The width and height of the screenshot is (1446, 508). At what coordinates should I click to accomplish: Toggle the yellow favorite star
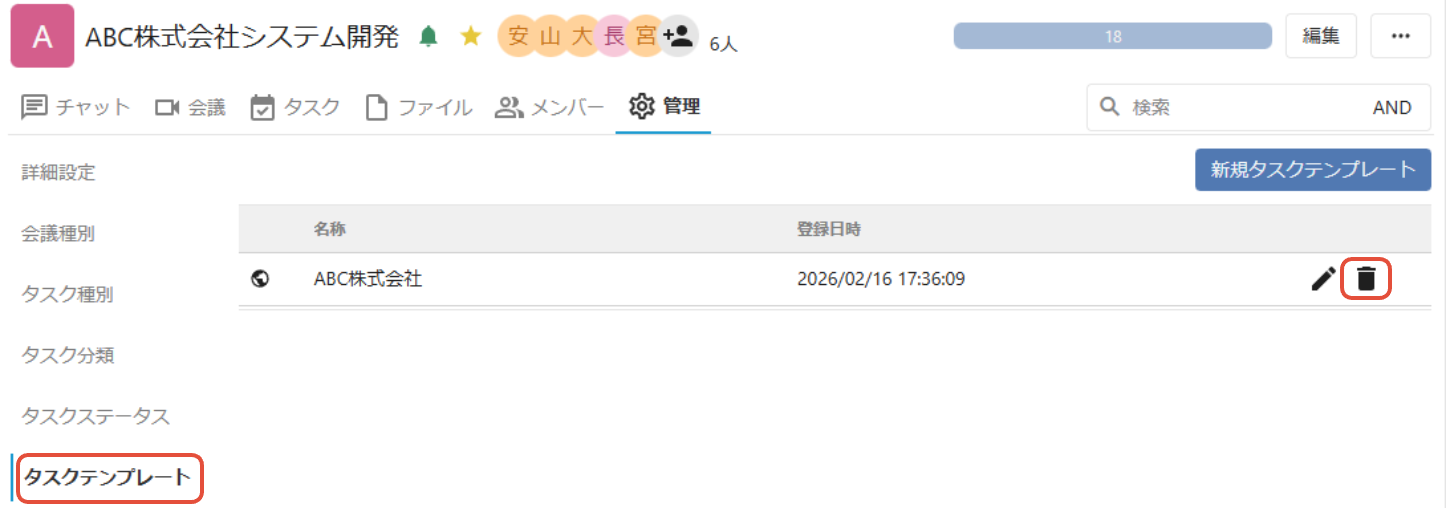click(x=471, y=37)
